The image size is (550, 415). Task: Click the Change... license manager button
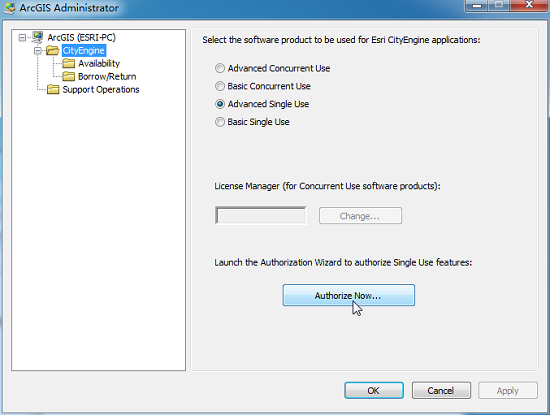point(360,216)
